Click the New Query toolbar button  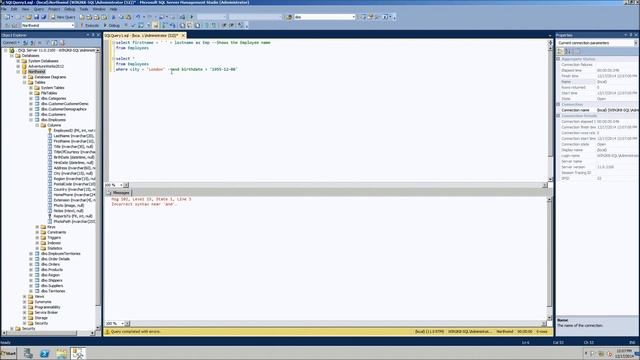point(63,17)
